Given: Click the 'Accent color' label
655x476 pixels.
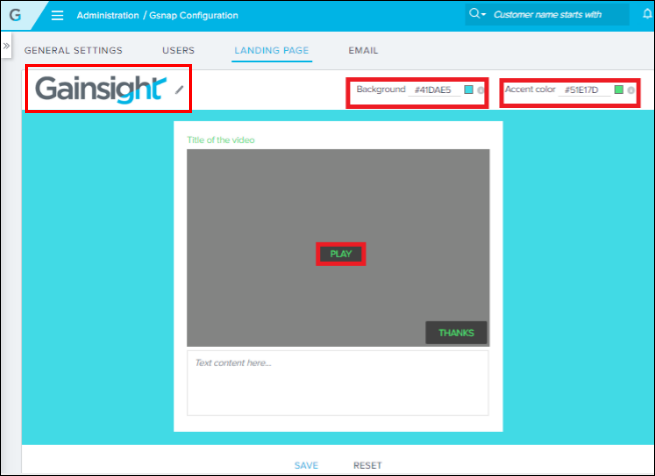Looking at the screenshot, I should (531, 89).
